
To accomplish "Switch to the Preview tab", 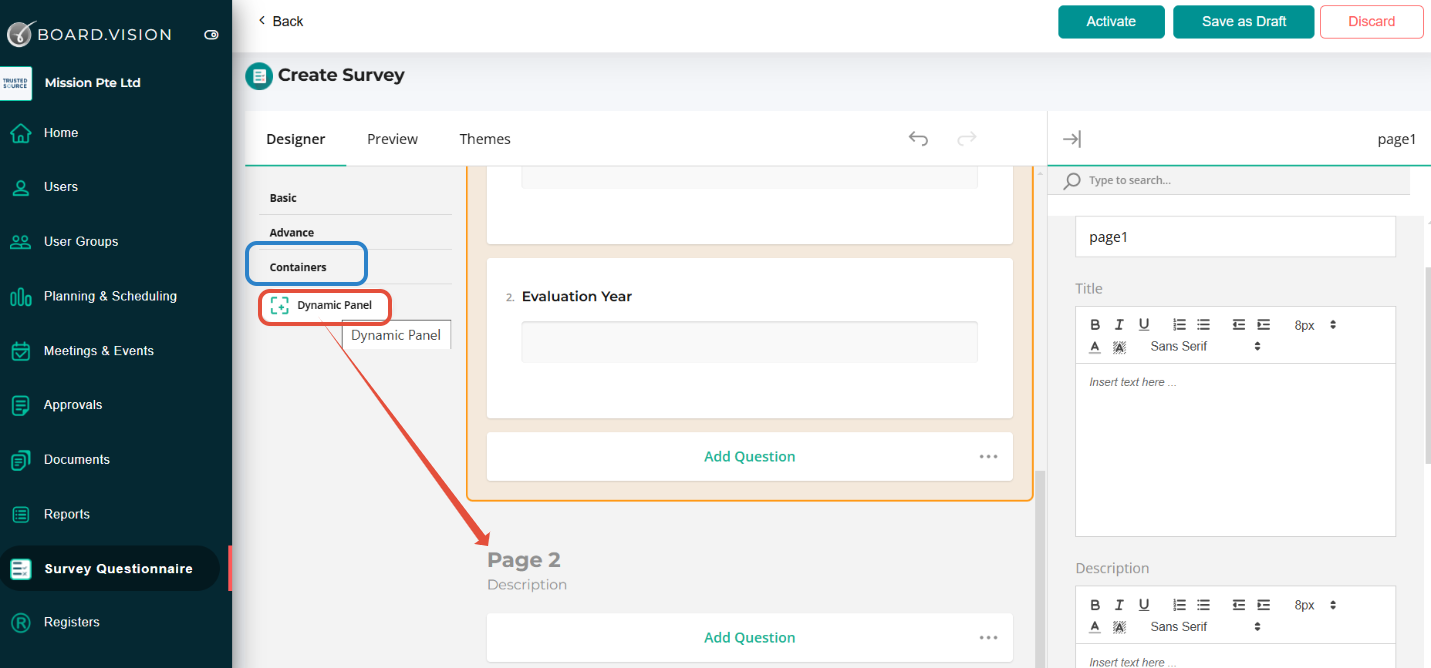I will 392,139.
